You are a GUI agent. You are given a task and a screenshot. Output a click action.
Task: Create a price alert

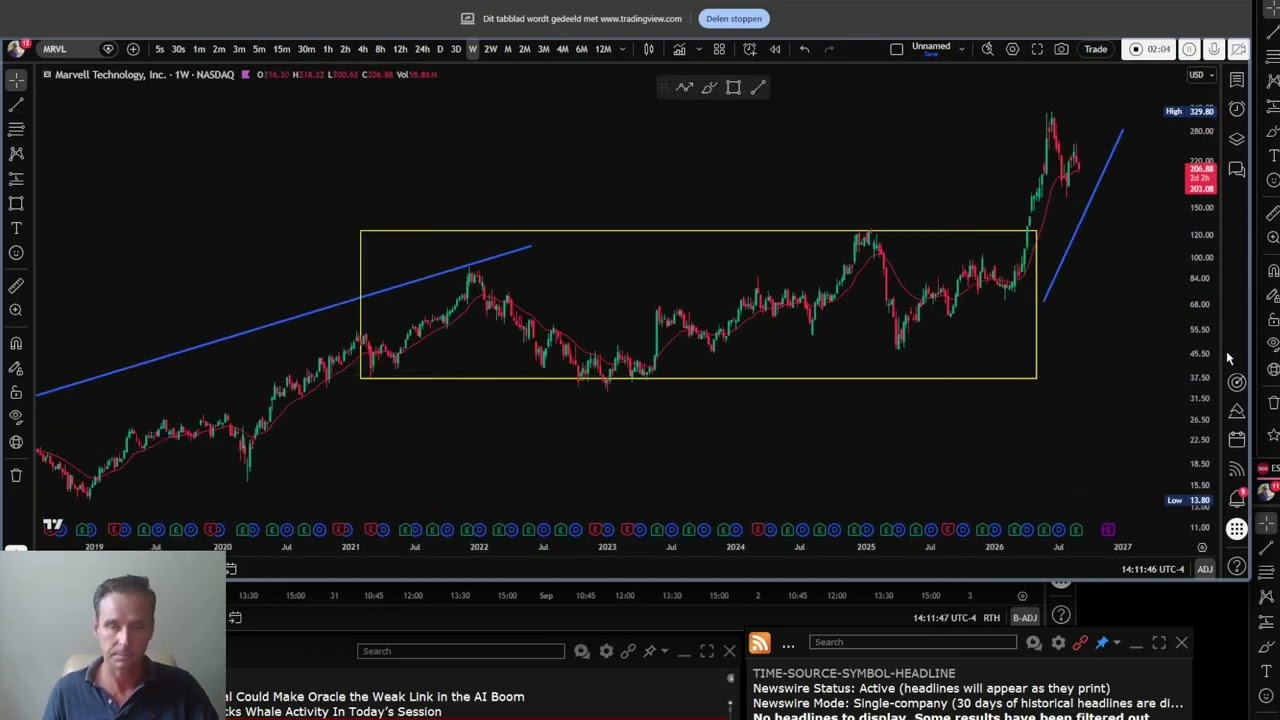pos(750,49)
